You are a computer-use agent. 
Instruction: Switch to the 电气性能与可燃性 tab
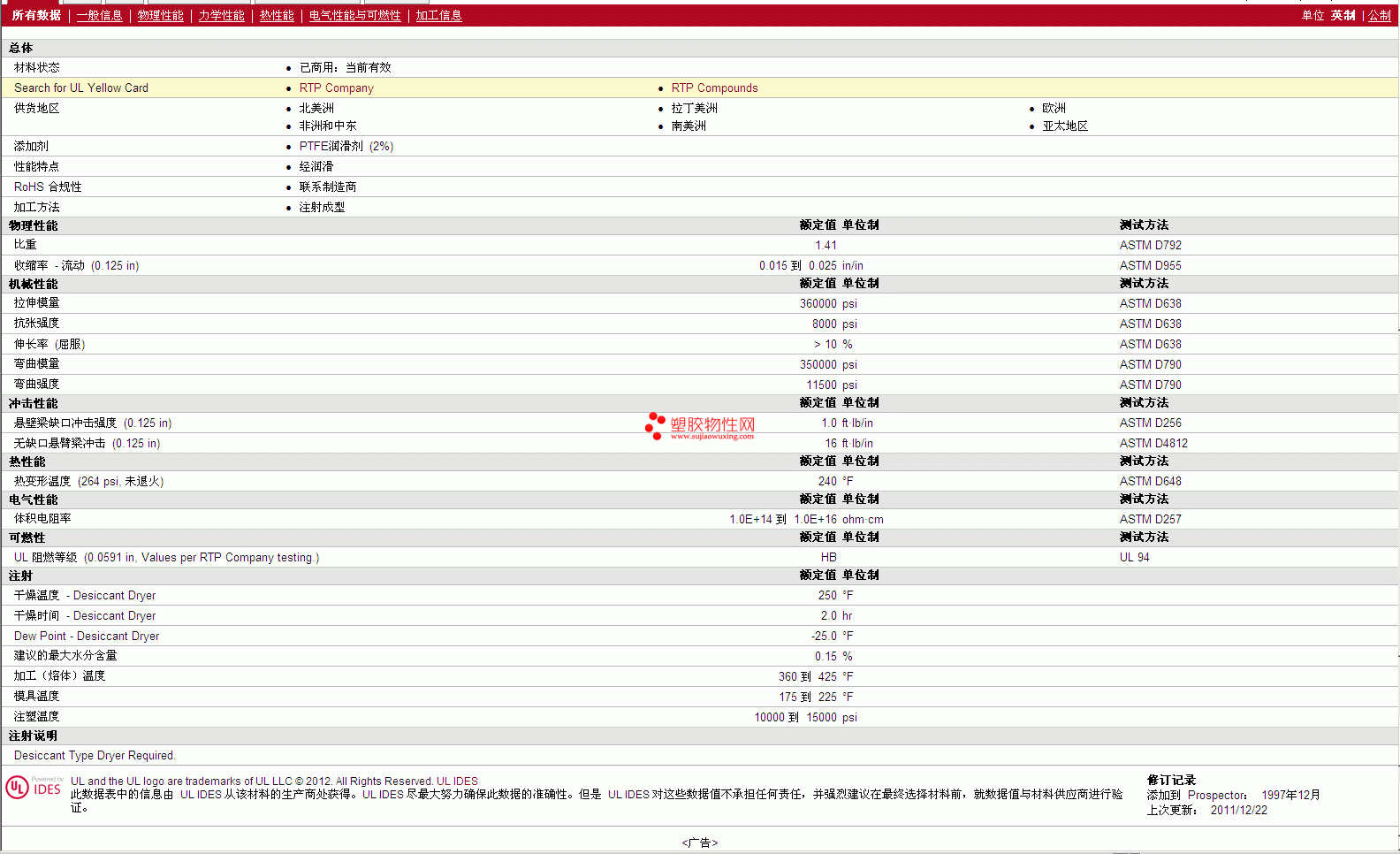tap(355, 16)
